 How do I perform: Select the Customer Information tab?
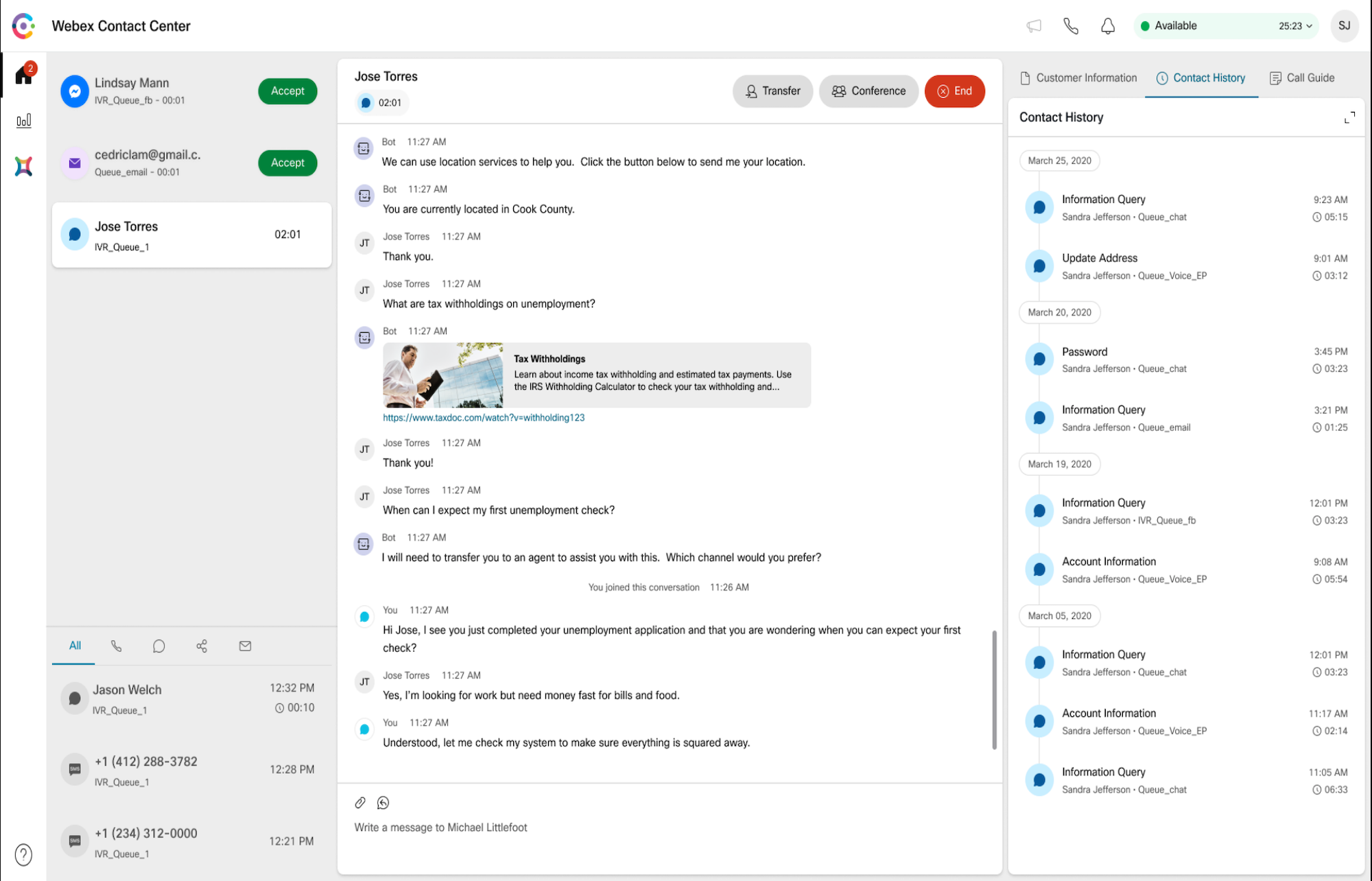(x=1079, y=78)
